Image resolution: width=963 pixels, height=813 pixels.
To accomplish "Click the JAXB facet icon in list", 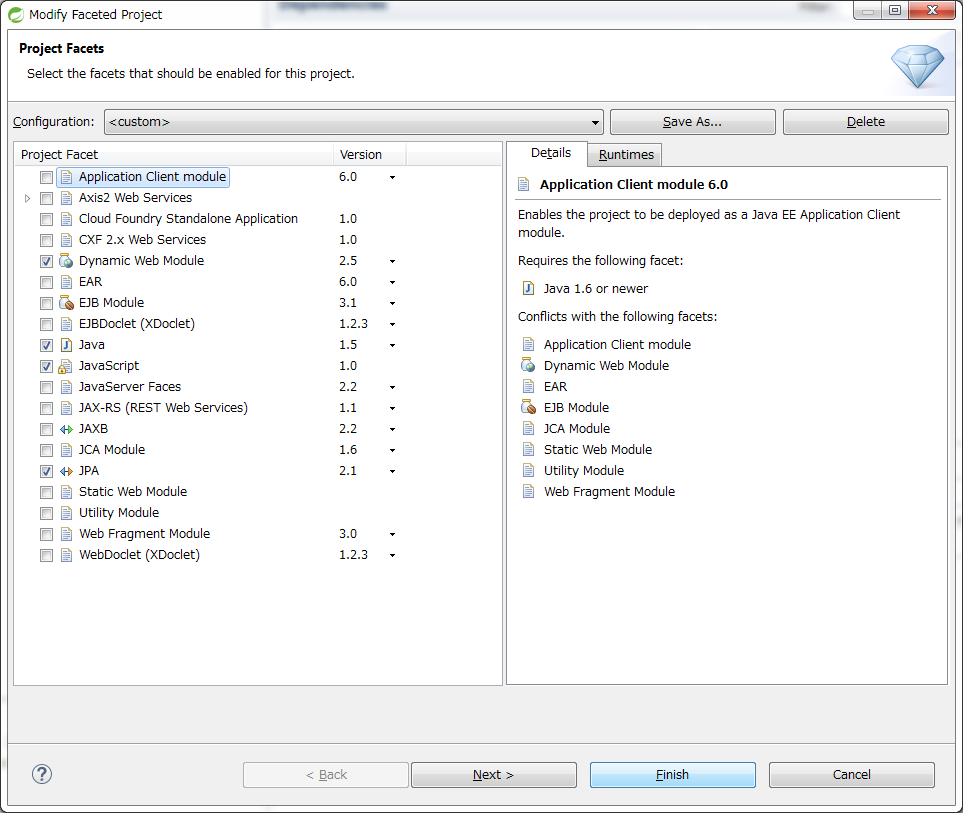I will [66, 429].
